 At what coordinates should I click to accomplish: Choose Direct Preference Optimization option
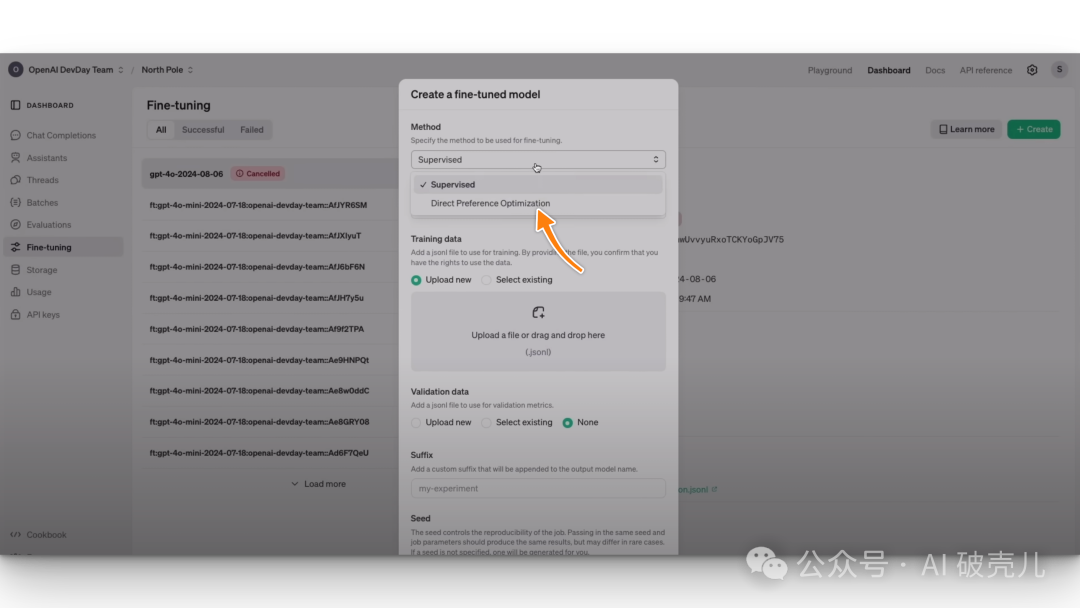490,203
